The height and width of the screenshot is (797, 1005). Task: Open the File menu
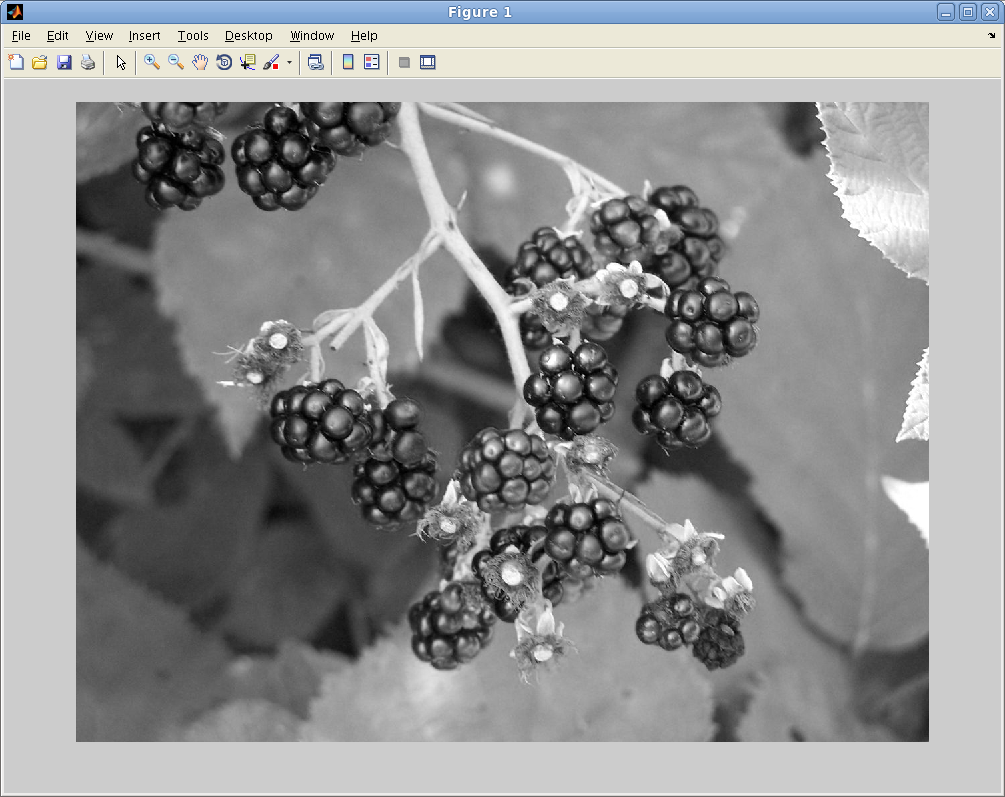click(21, 36)
